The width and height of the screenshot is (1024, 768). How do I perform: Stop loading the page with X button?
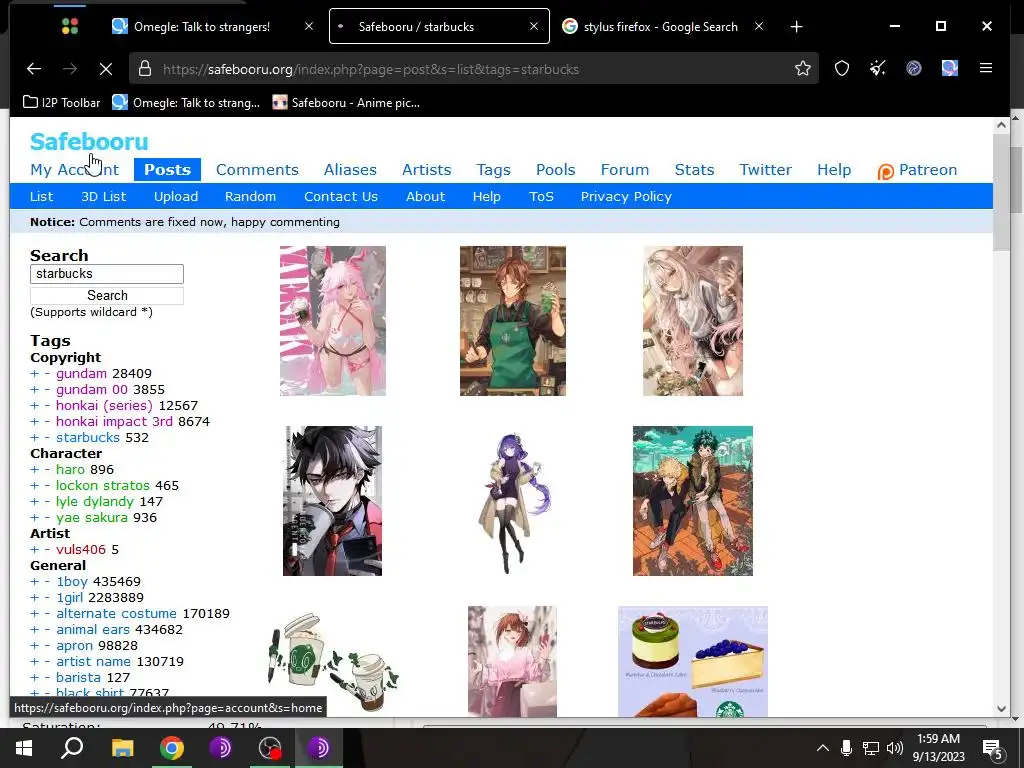click(x=105, y=69)
